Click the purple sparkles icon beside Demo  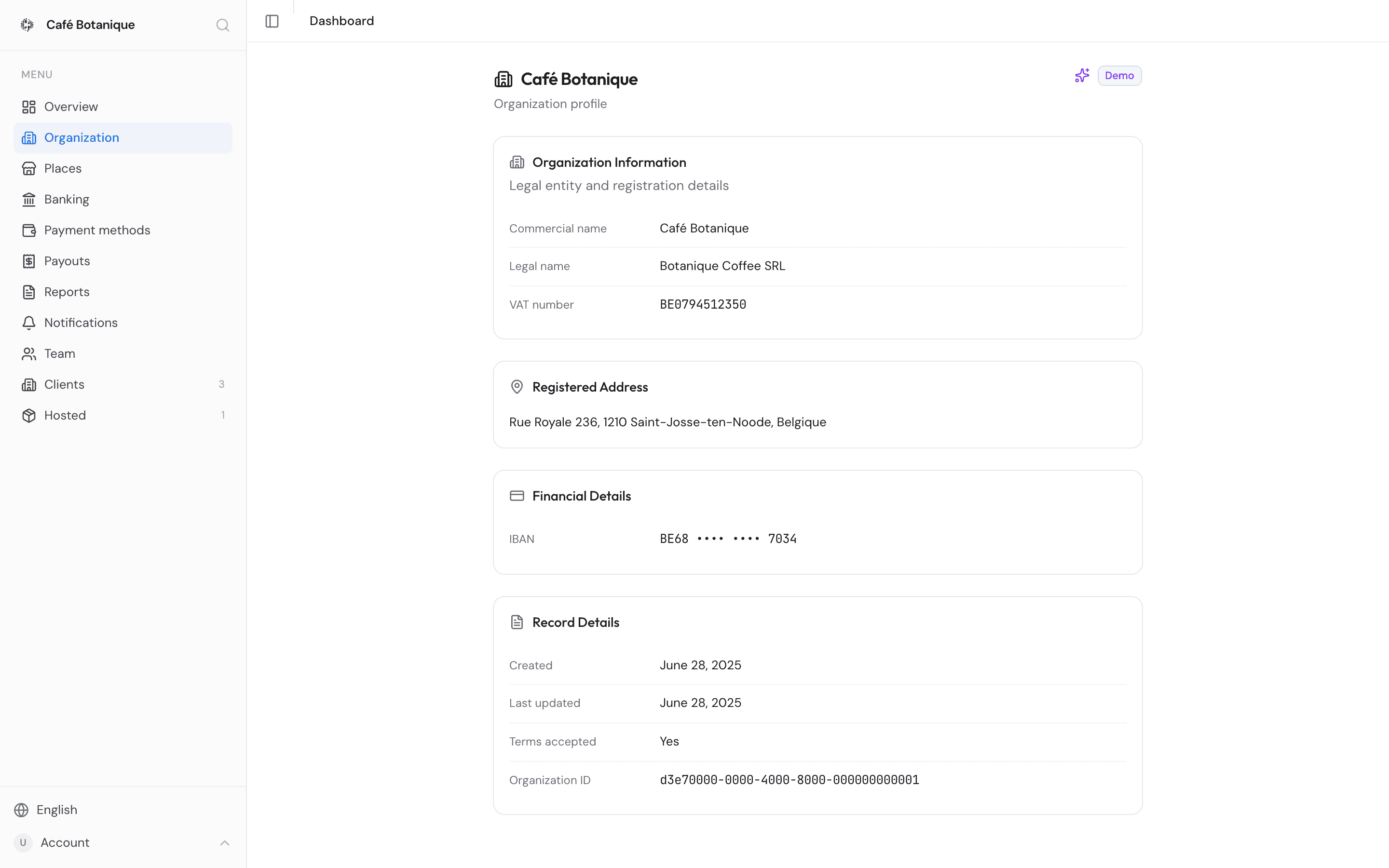pyautogui.click(x=1082, y=76)
